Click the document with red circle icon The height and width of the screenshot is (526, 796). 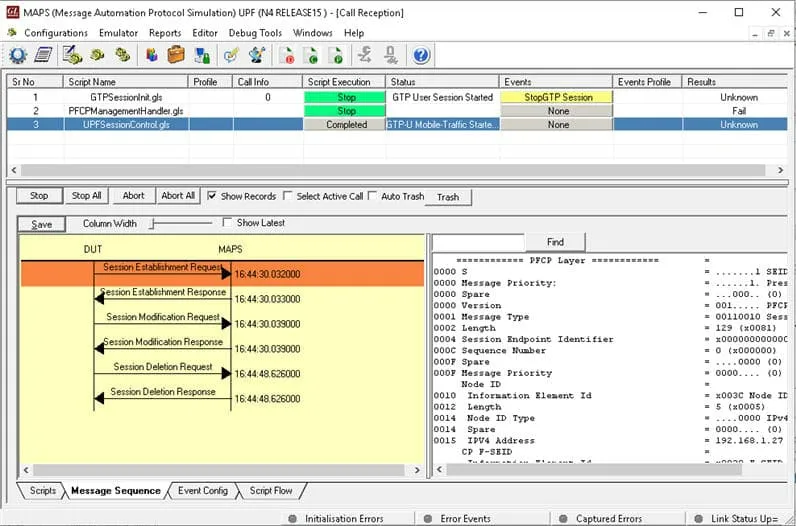(287, 55)
